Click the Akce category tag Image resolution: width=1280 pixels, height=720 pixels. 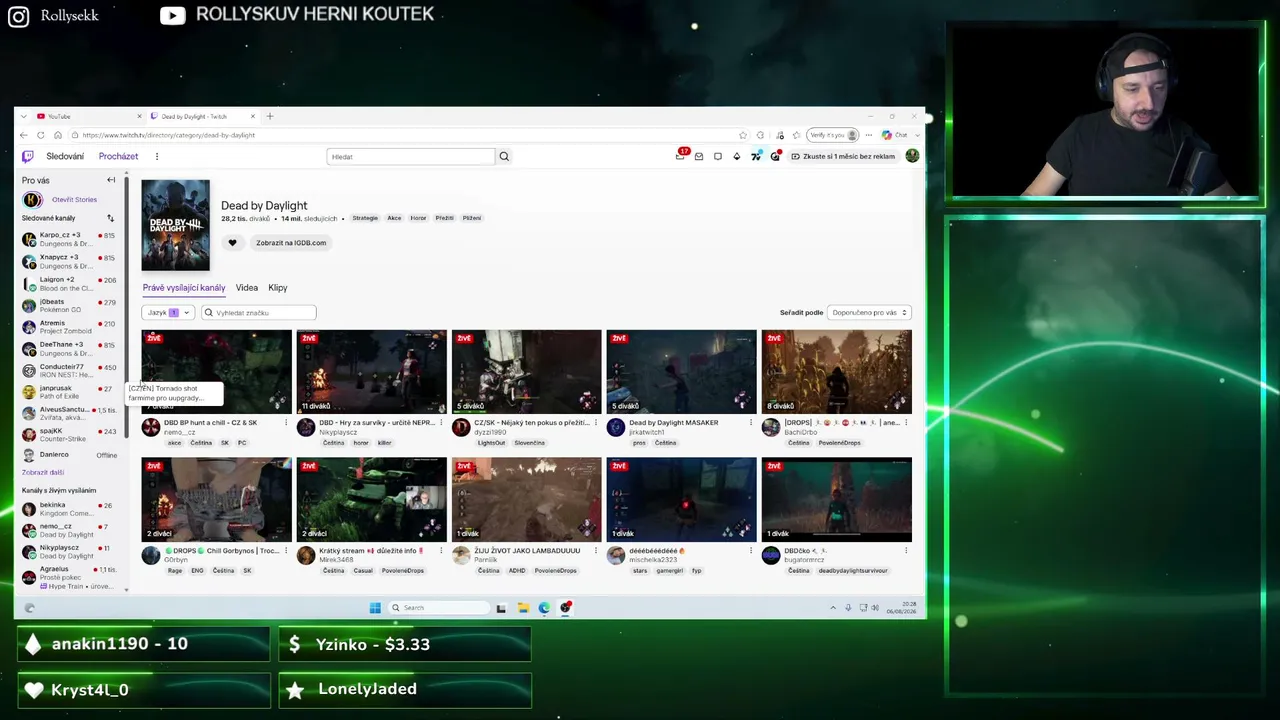point(394,218)
